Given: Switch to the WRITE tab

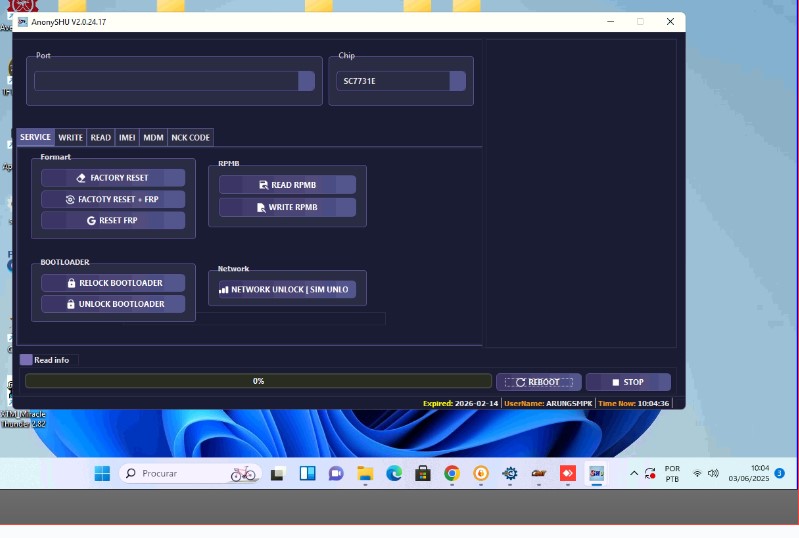Looking at the screenshot, I should (70, 138).
